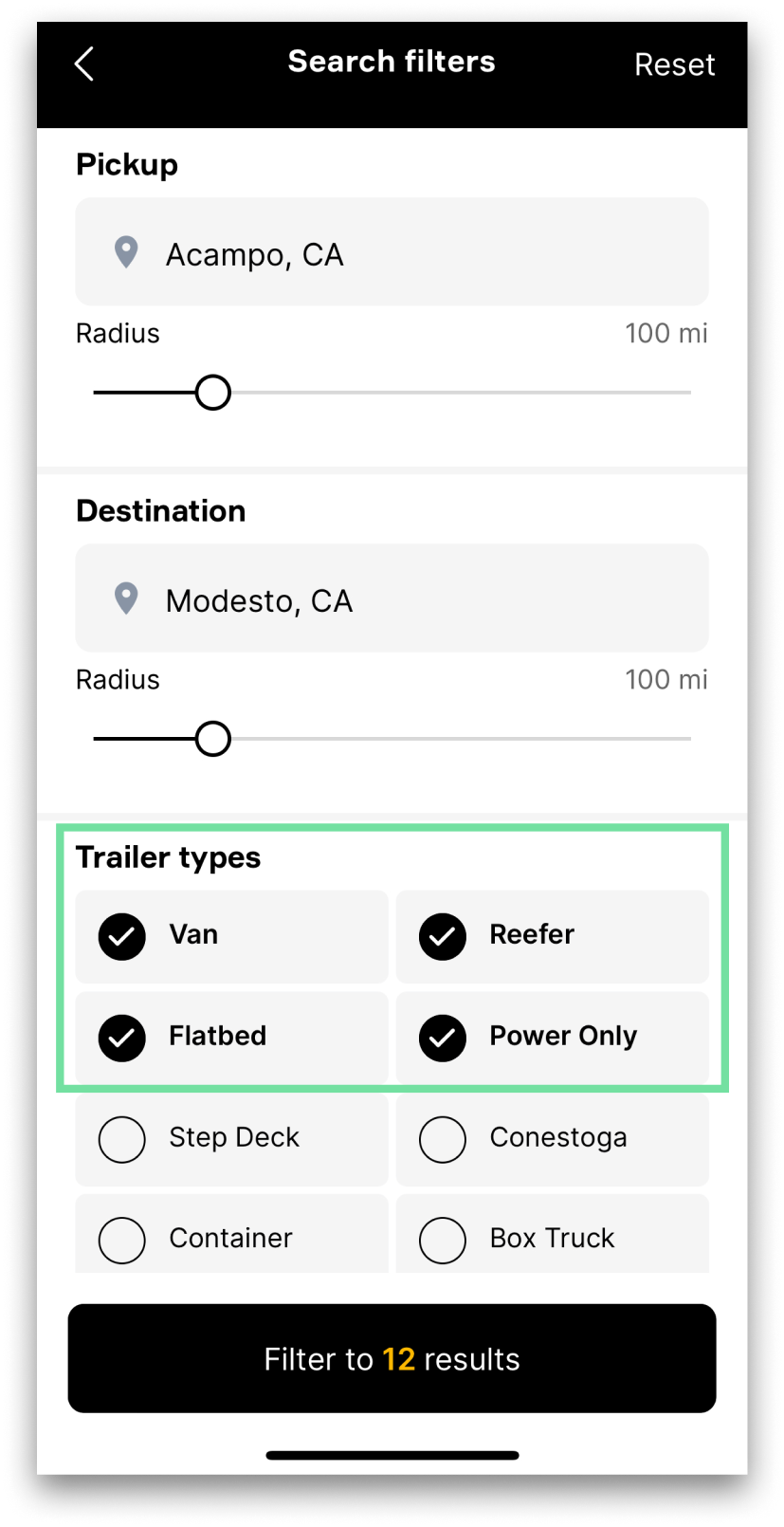Viewport: 784px width, 1527px height.
Task: Edit the Modesto, CA destination field
Action: 392,598
